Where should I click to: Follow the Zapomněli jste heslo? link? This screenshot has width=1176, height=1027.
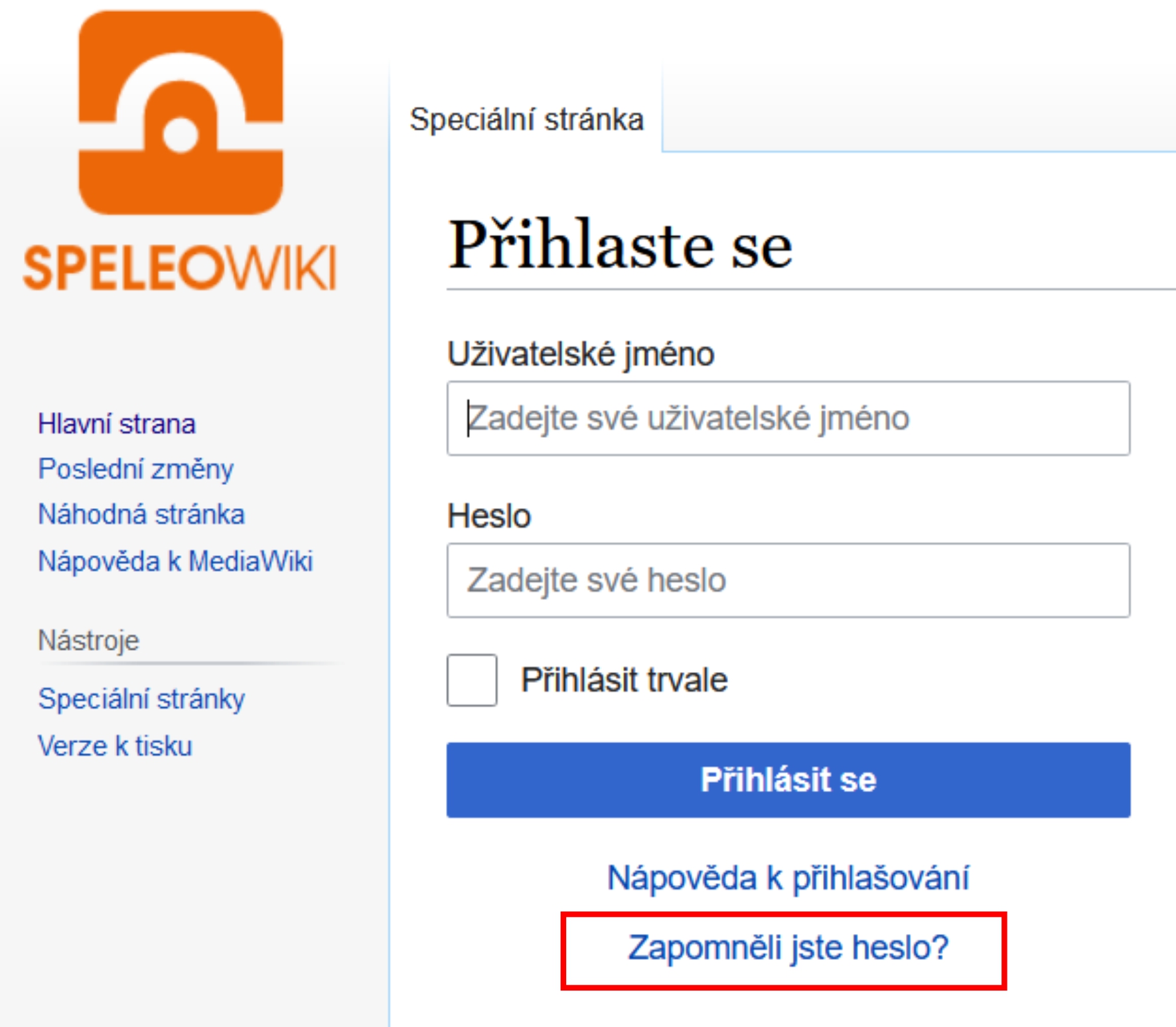788,947
